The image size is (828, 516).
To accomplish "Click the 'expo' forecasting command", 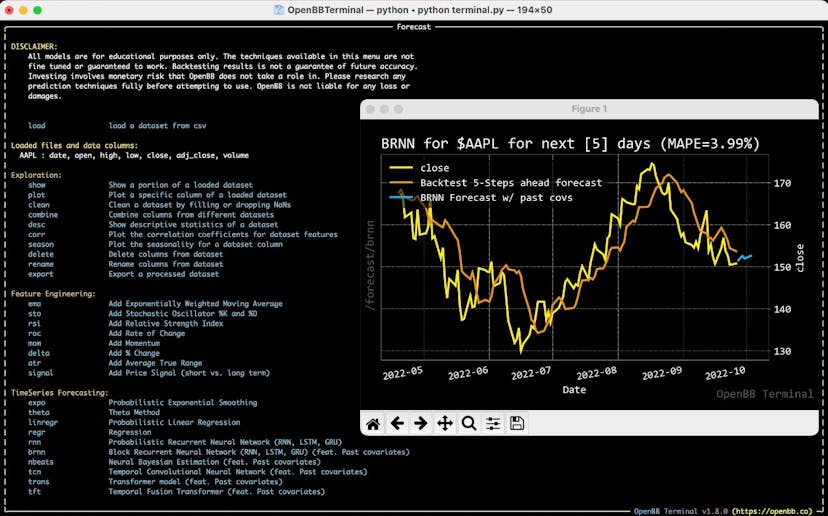I will (37, 402).
